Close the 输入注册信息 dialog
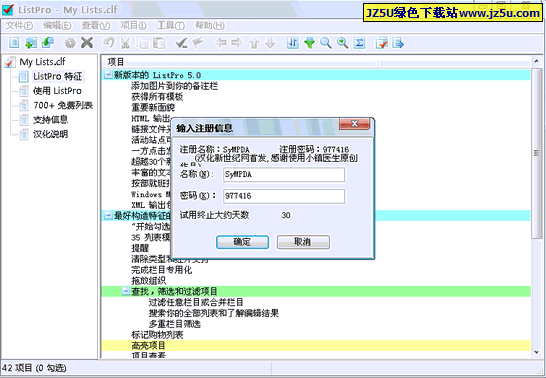The image size is (546, 378). pos(354,124)
